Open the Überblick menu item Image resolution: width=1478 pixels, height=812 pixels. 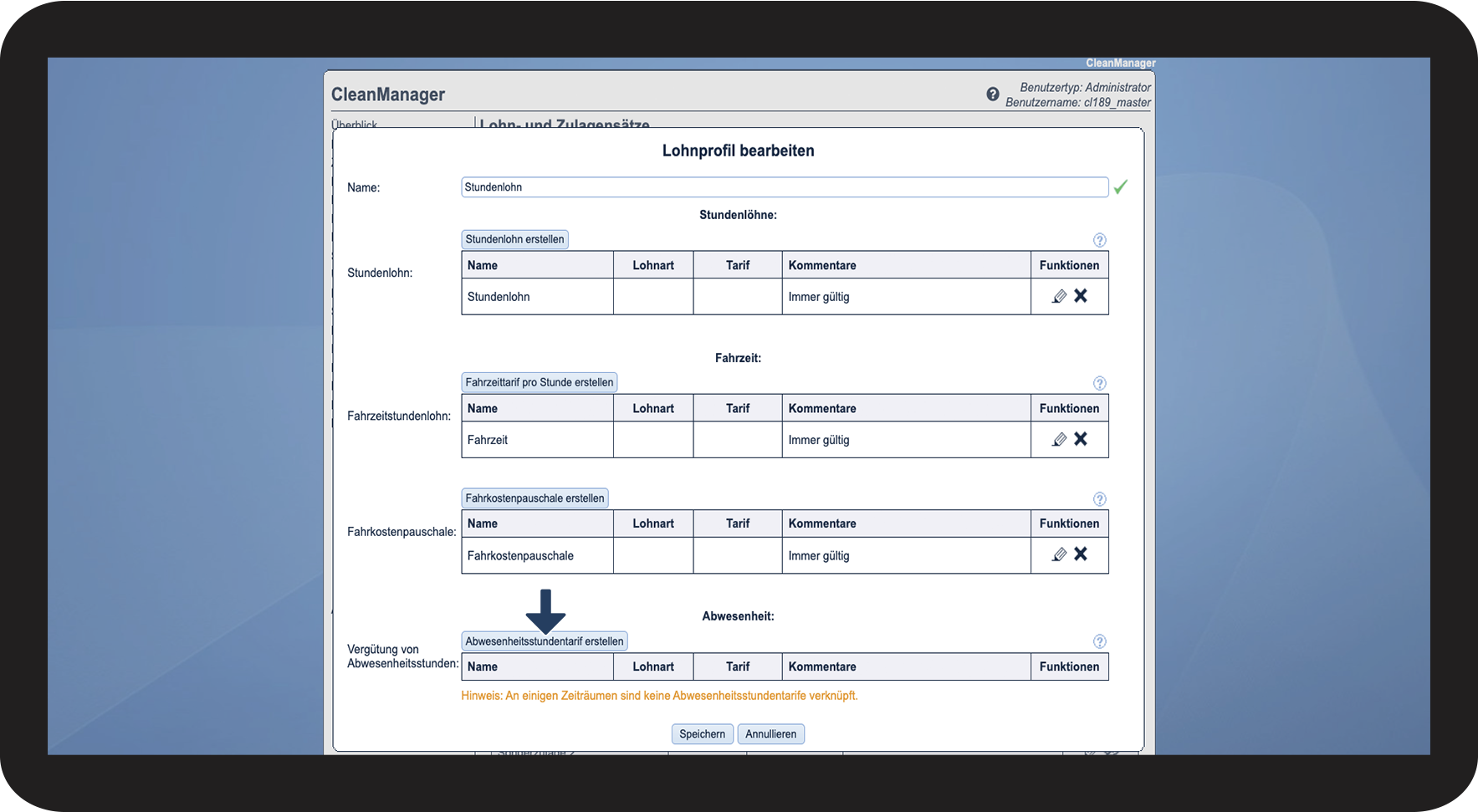click(x=355, y=124)
